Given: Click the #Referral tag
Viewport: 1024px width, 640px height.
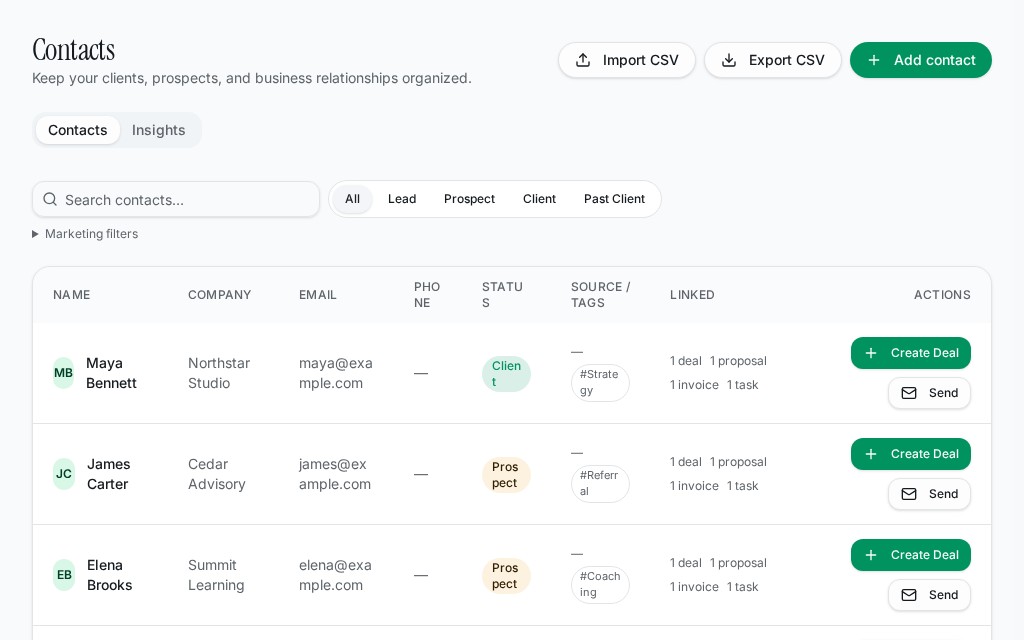Looking at the screenshot, I should coord(600,484).
